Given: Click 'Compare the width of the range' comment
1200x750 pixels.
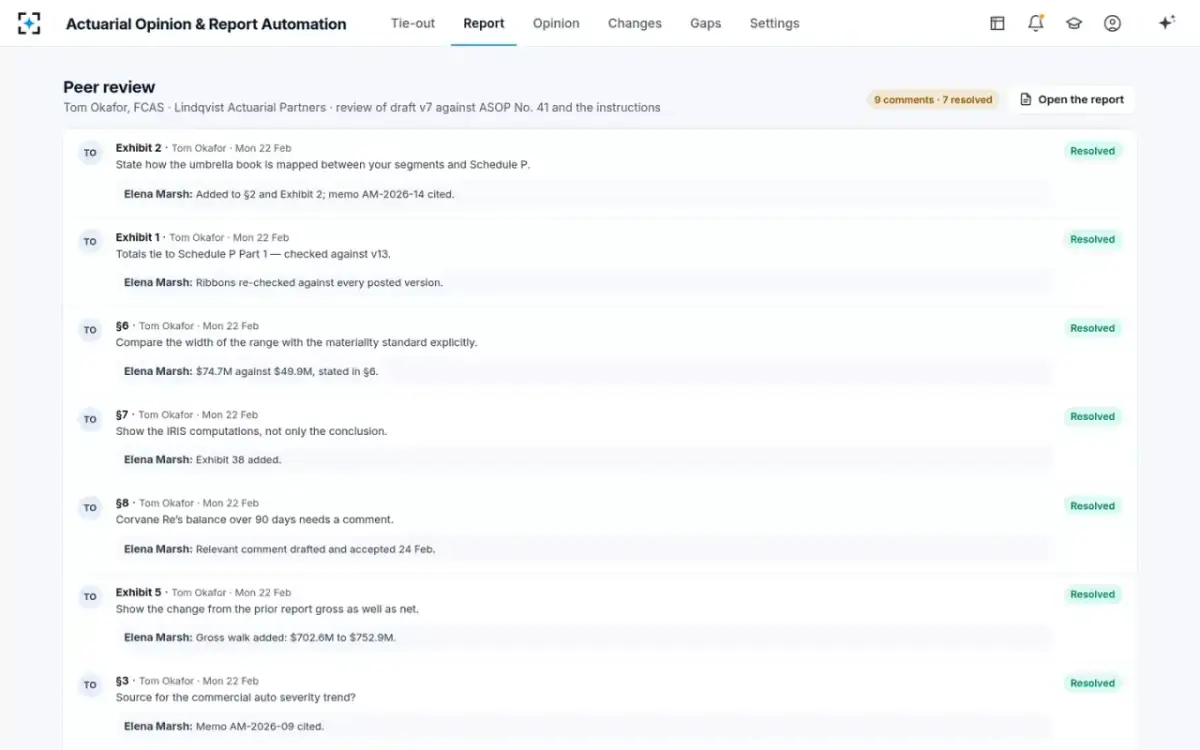Looking at the screenshot, I should (x=296, y=342).
